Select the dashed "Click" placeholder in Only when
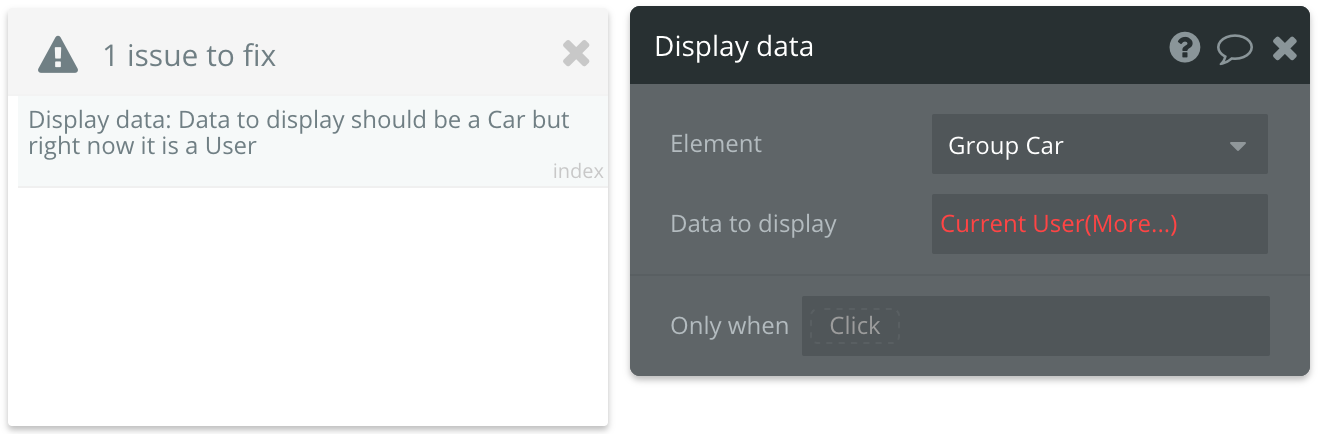This screenshot has width=1320, height=434. [x=854, y=325]
